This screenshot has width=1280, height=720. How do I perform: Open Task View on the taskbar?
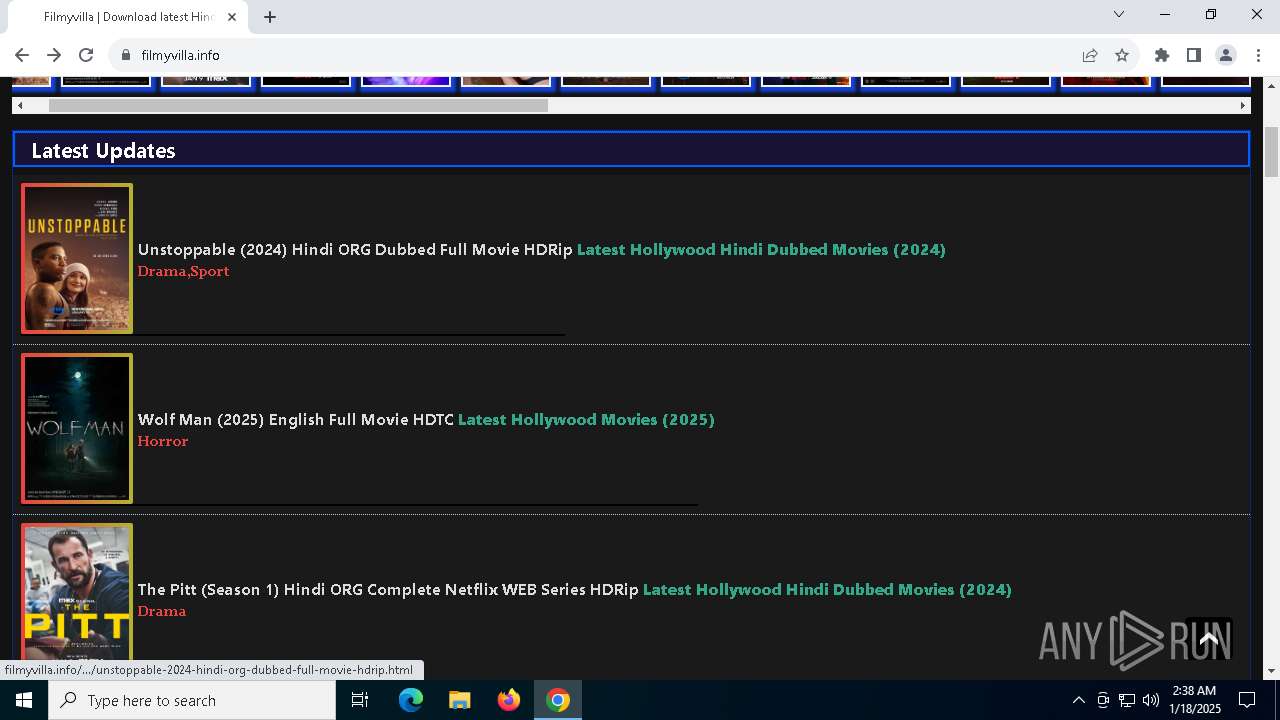coord(360,700)
